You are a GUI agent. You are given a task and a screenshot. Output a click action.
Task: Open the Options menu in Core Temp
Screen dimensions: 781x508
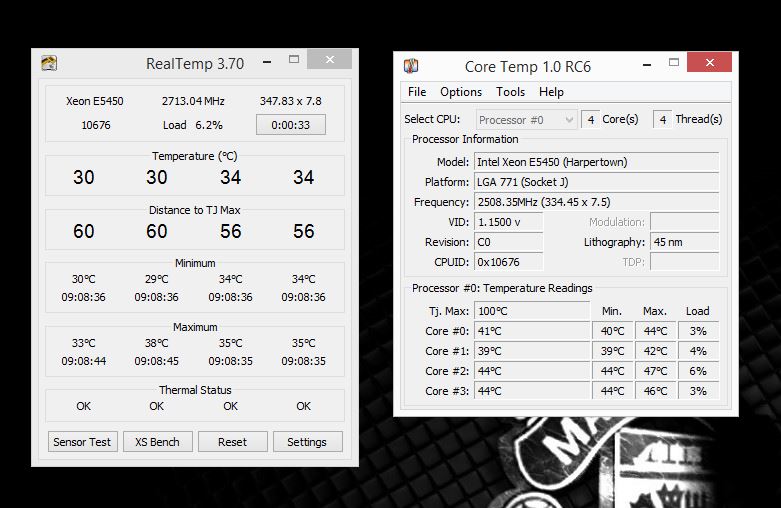[461, 92]
